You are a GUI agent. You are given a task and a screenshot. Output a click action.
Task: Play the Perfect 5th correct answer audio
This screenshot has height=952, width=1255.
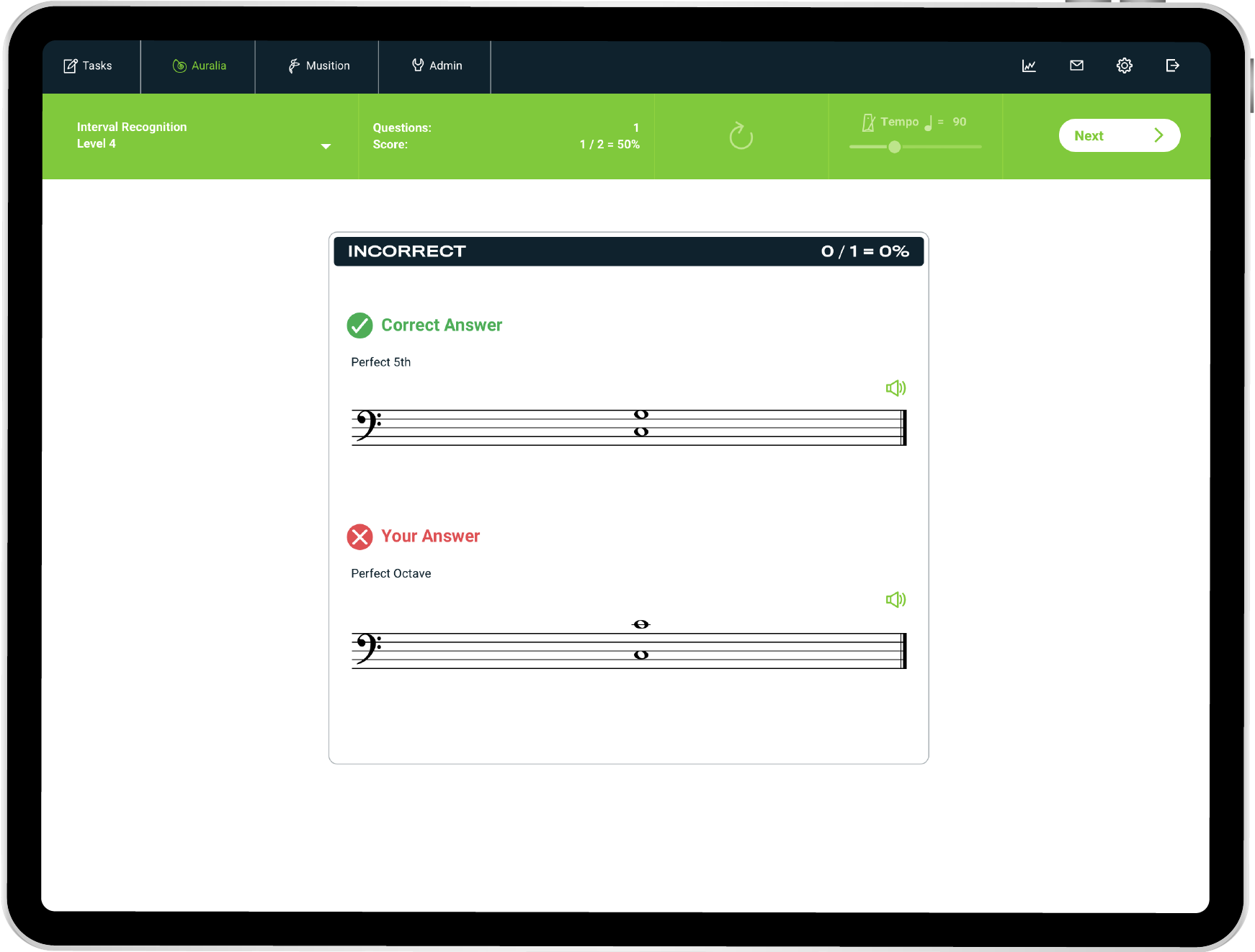896,388
